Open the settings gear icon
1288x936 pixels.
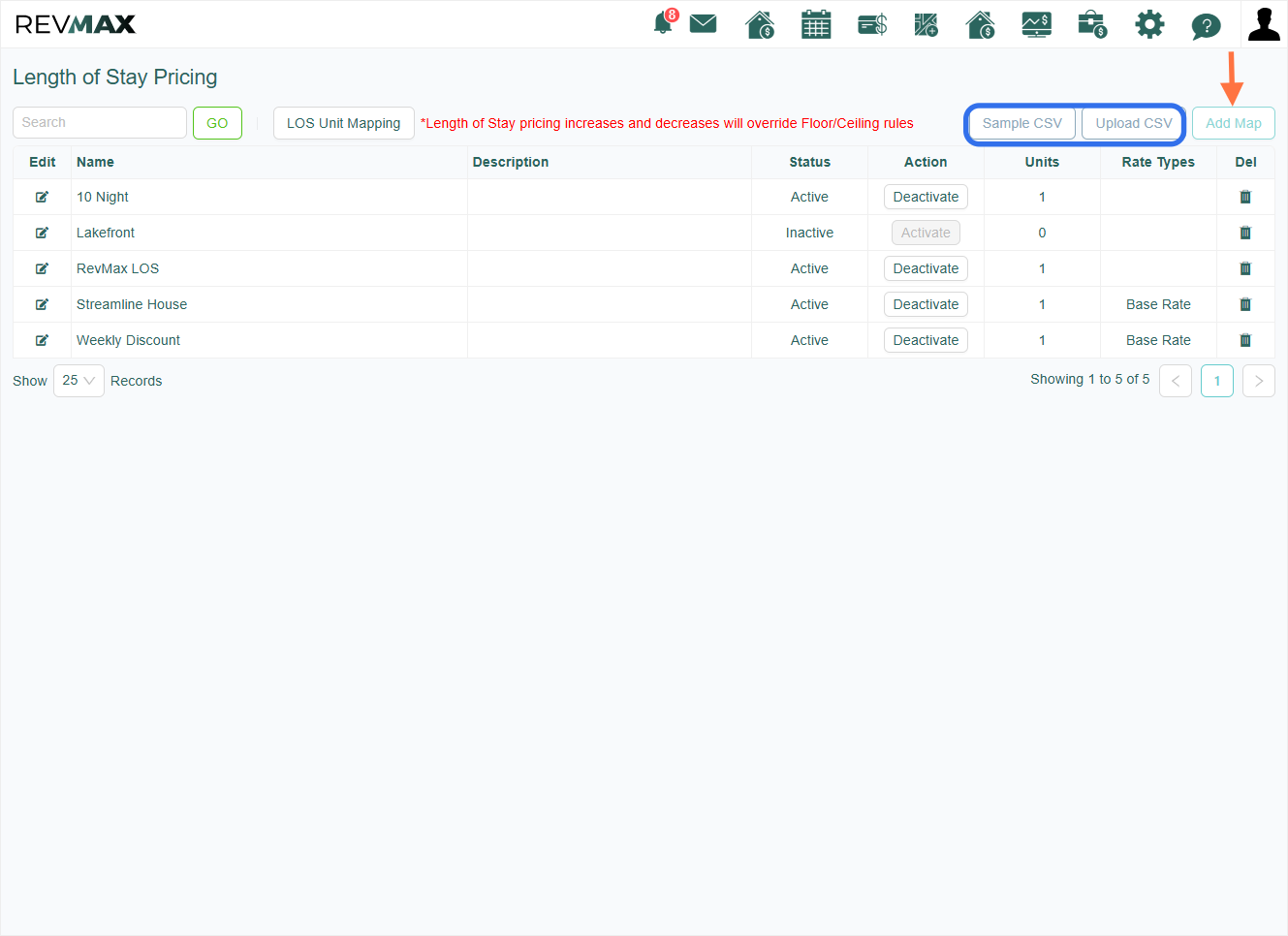coord(1149,24)
